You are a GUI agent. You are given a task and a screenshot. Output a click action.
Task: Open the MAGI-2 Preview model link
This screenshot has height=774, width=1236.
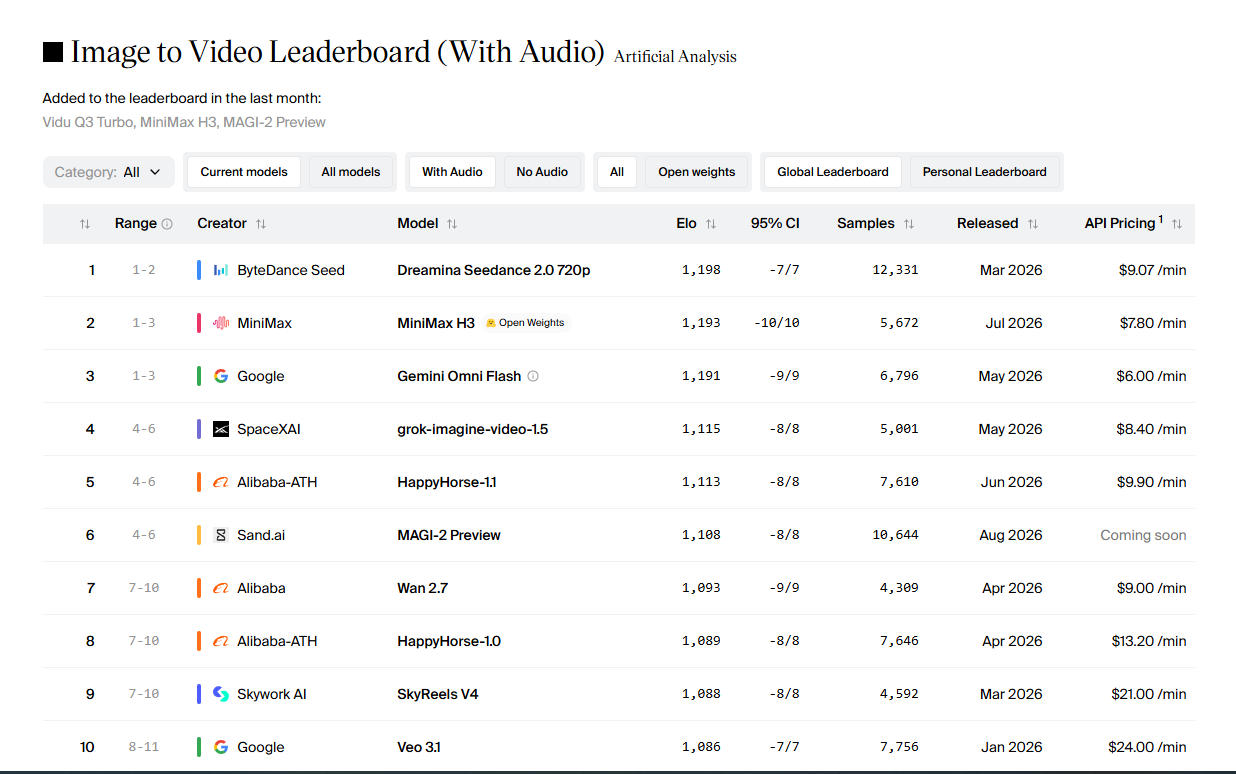[449, 535]
